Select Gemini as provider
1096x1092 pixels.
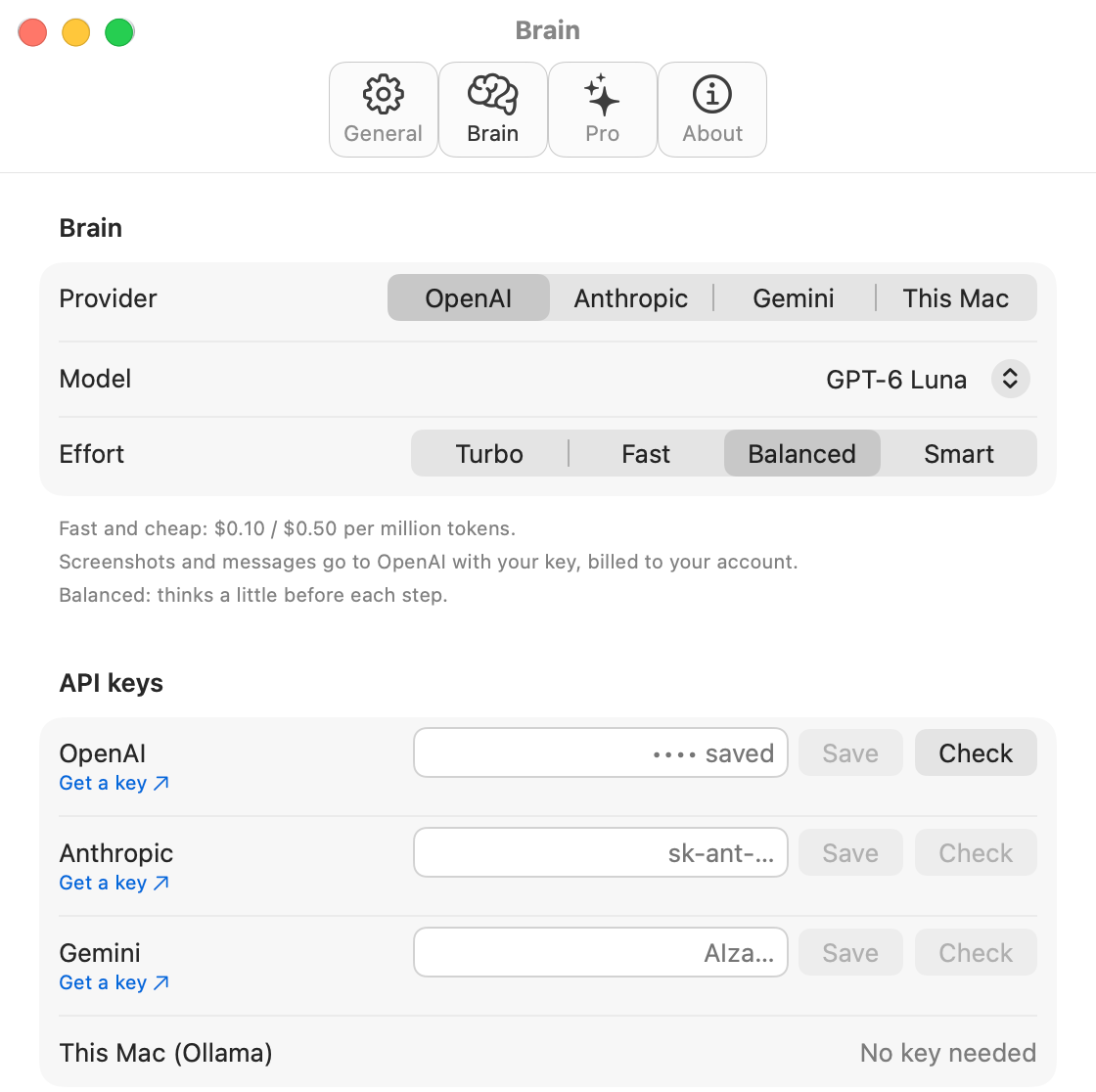794,297
